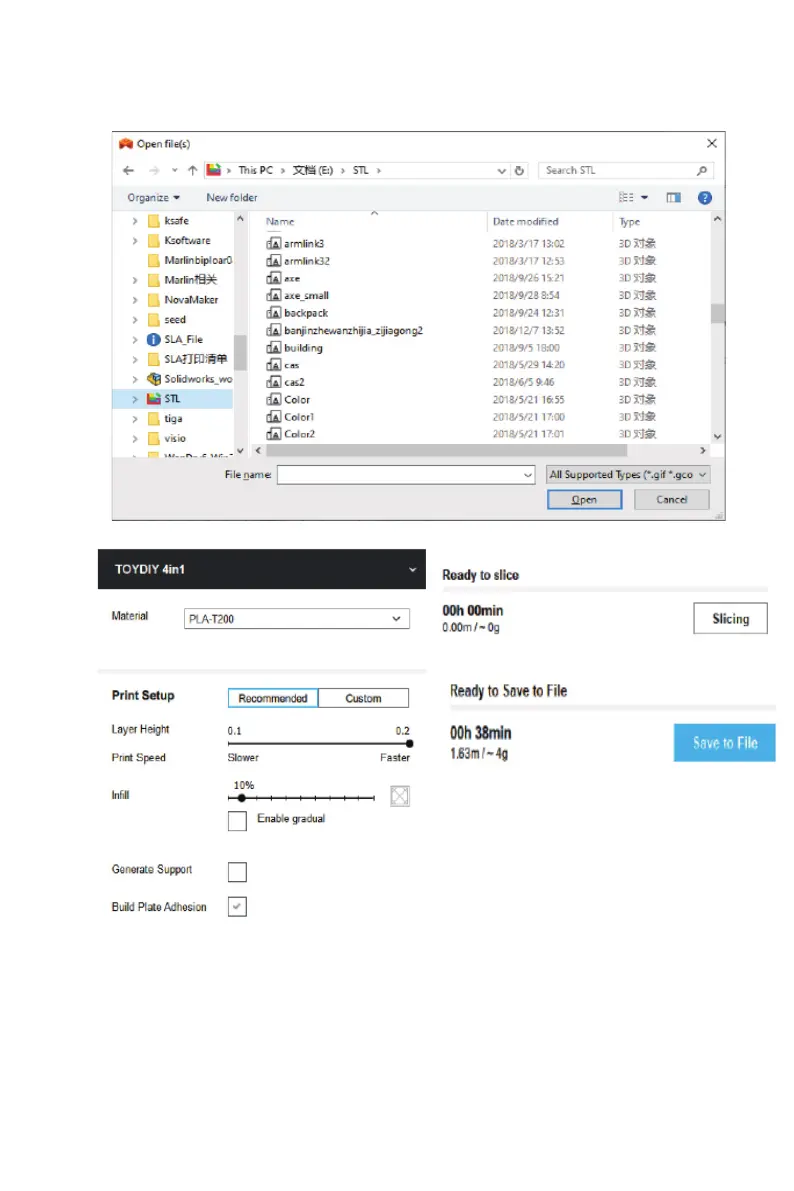Click the Forward arrow in Open file dialog
The image size is (794, 1191).
point(154,170)
